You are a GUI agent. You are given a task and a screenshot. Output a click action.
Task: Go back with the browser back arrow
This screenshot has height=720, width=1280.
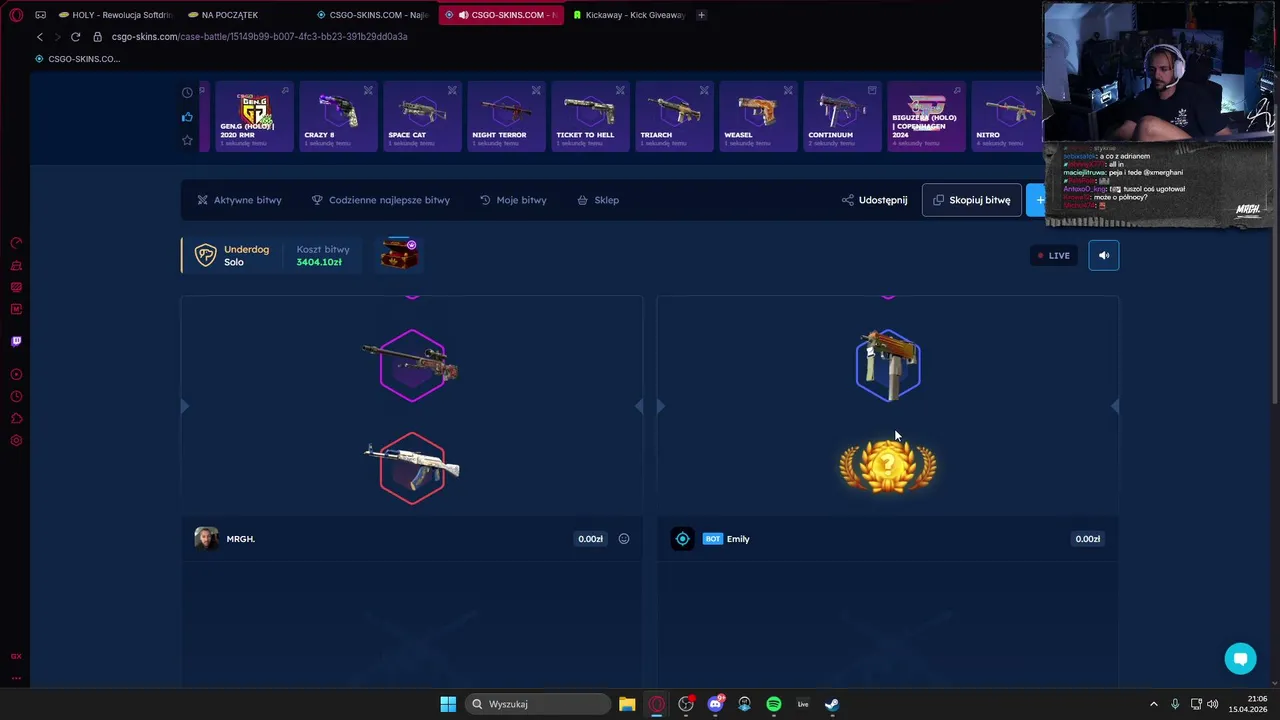pyautogui.click(x=40, y=37)
